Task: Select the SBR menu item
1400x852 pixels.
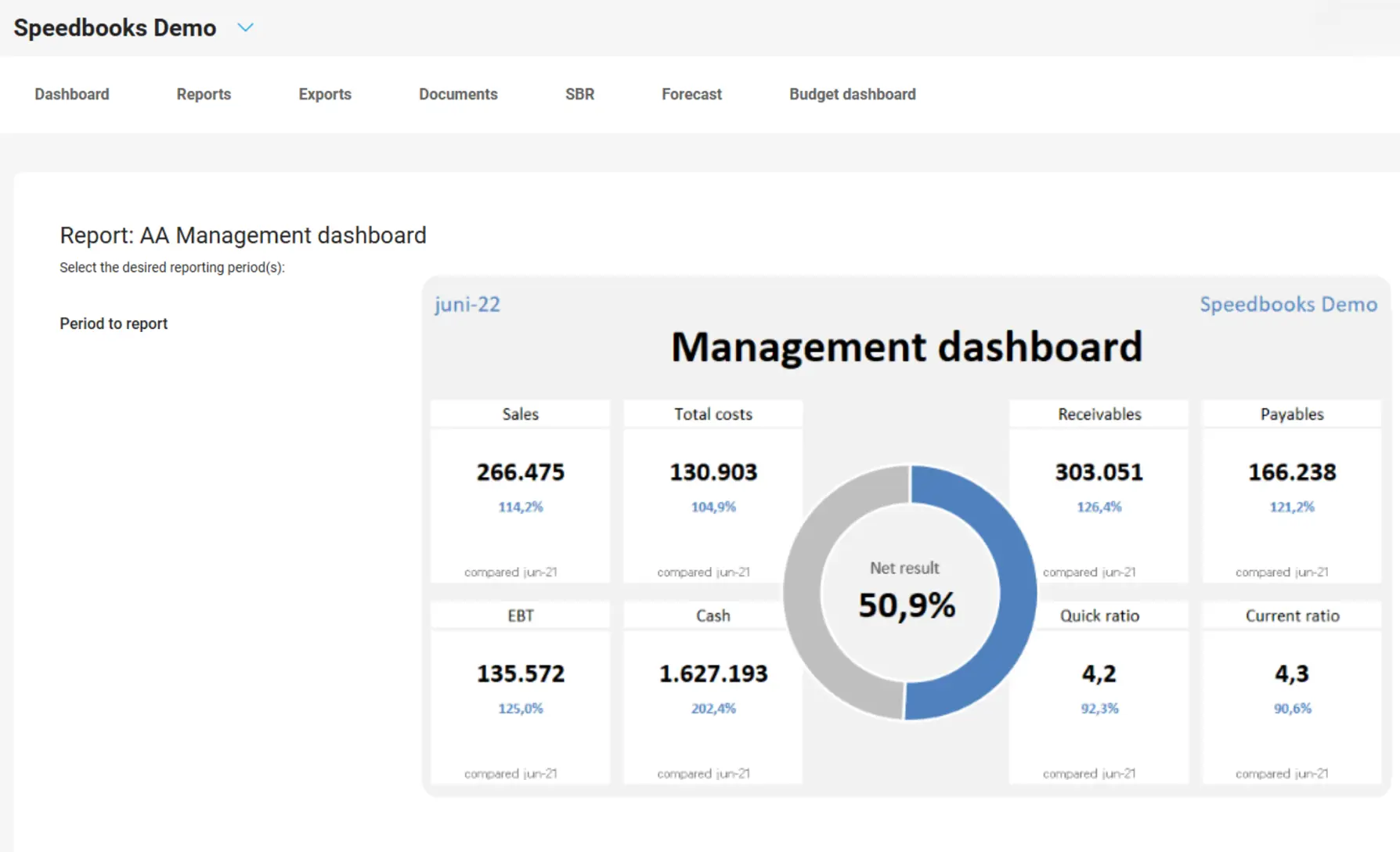Action: tap(579, 94)
